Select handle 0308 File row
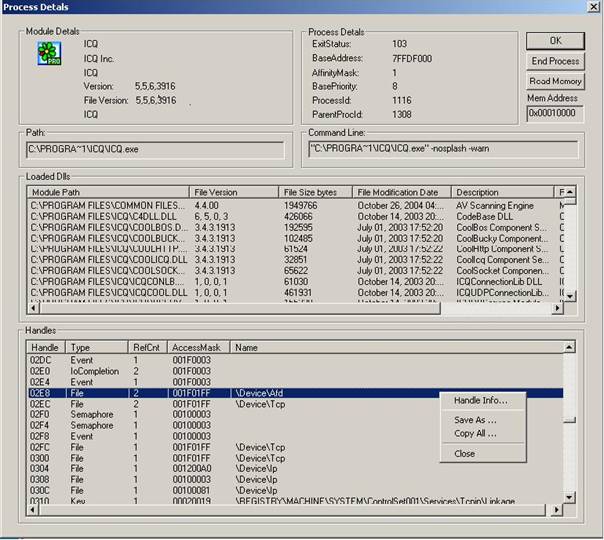 pos(295,480)
